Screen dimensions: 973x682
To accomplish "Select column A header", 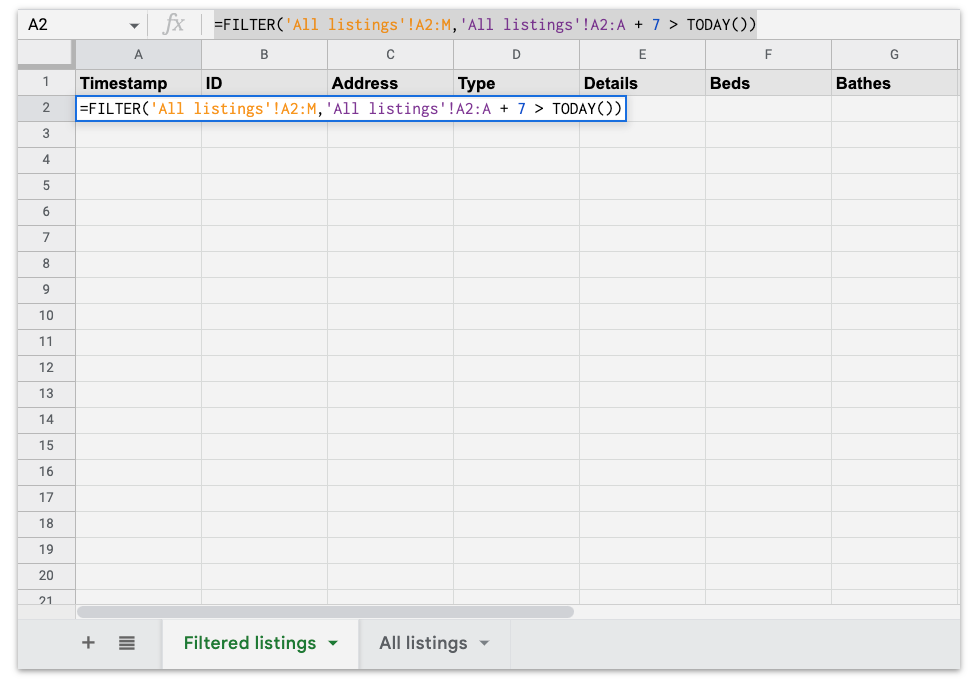I will (138, 55).
